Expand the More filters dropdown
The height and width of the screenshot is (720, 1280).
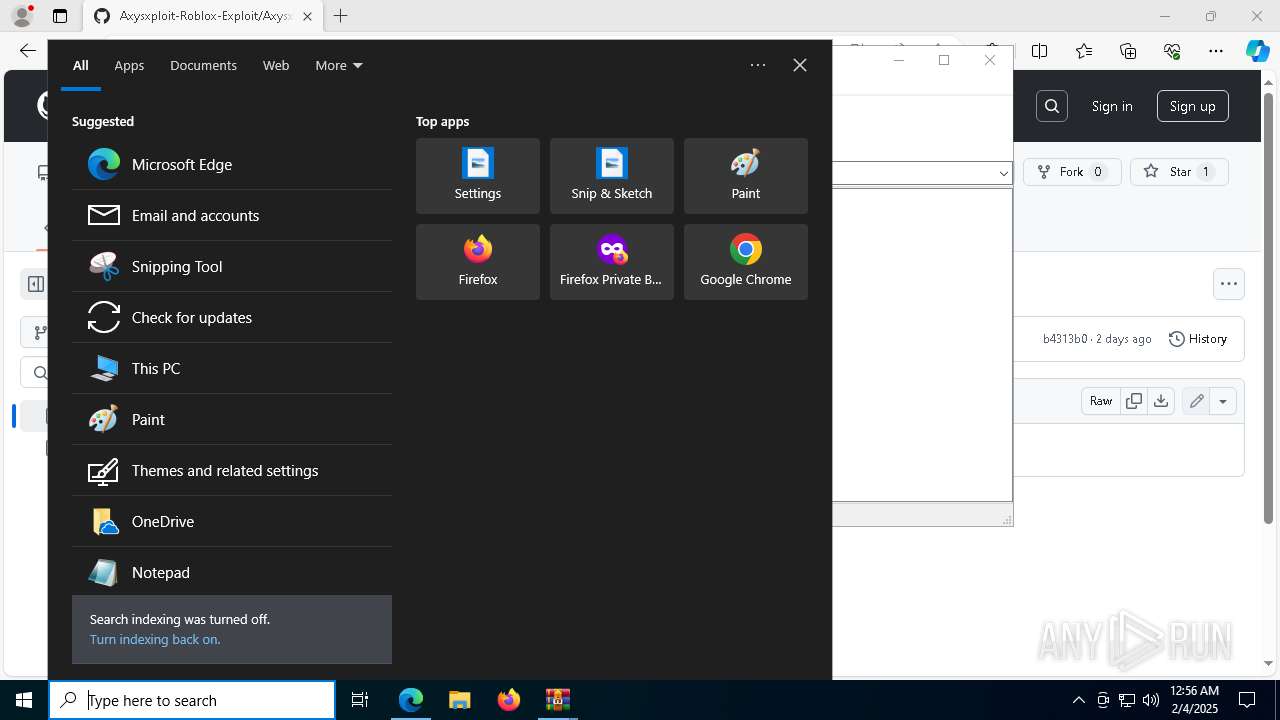click(x=338, y=65)
